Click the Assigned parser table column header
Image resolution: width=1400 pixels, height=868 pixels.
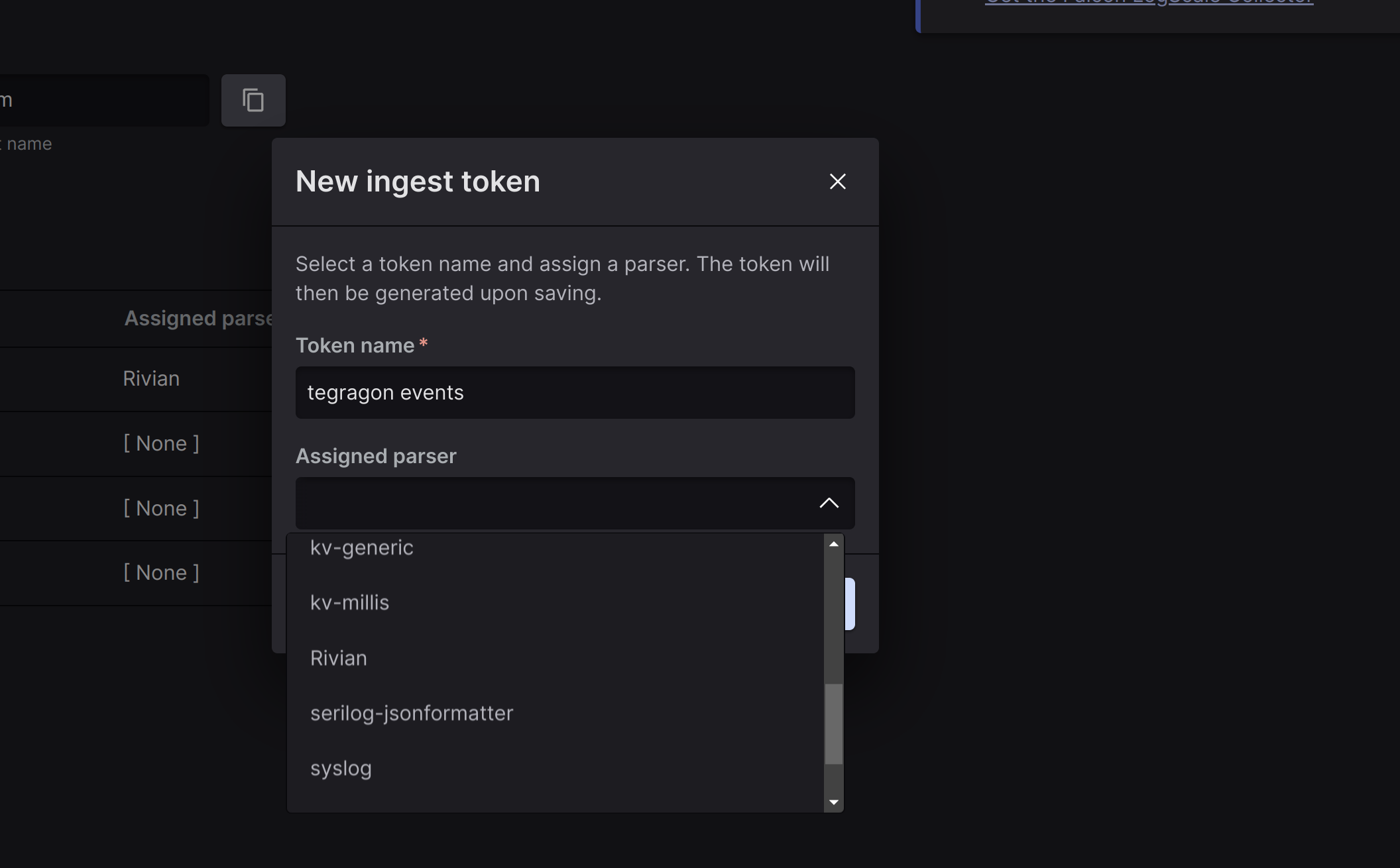(198, 319)
